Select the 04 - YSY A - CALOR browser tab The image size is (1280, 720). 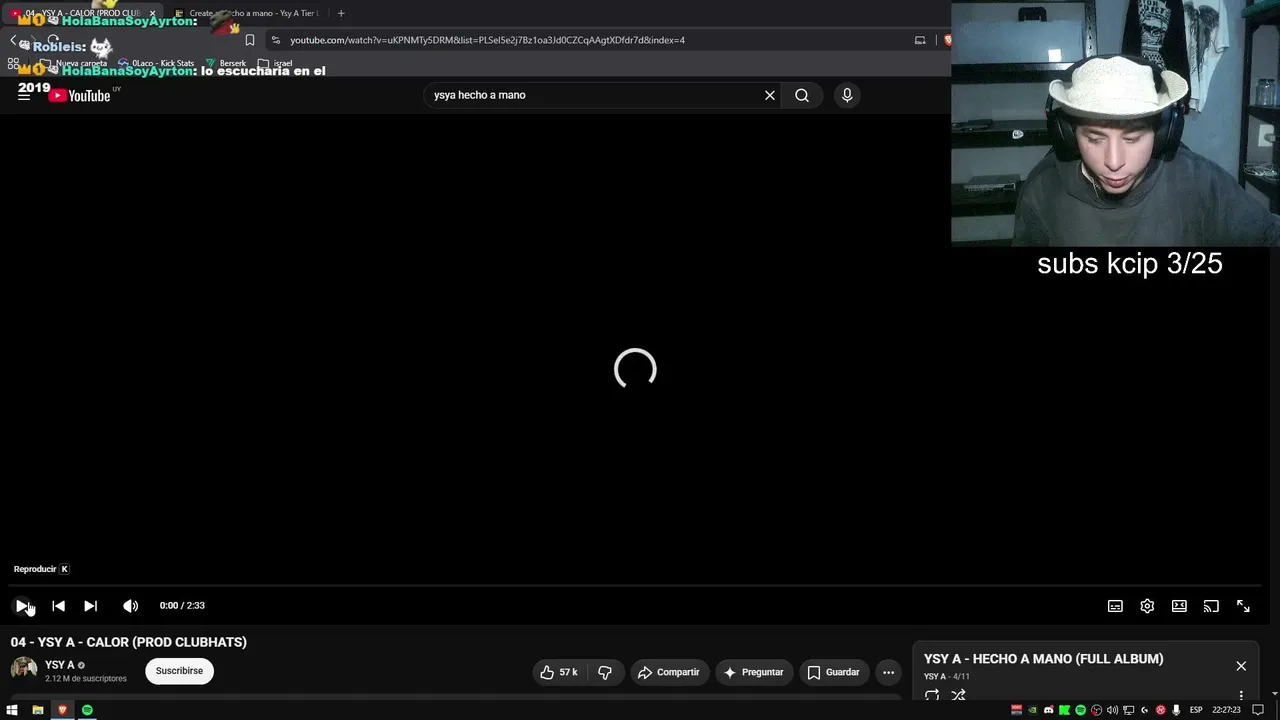click(x=82, y=13)
